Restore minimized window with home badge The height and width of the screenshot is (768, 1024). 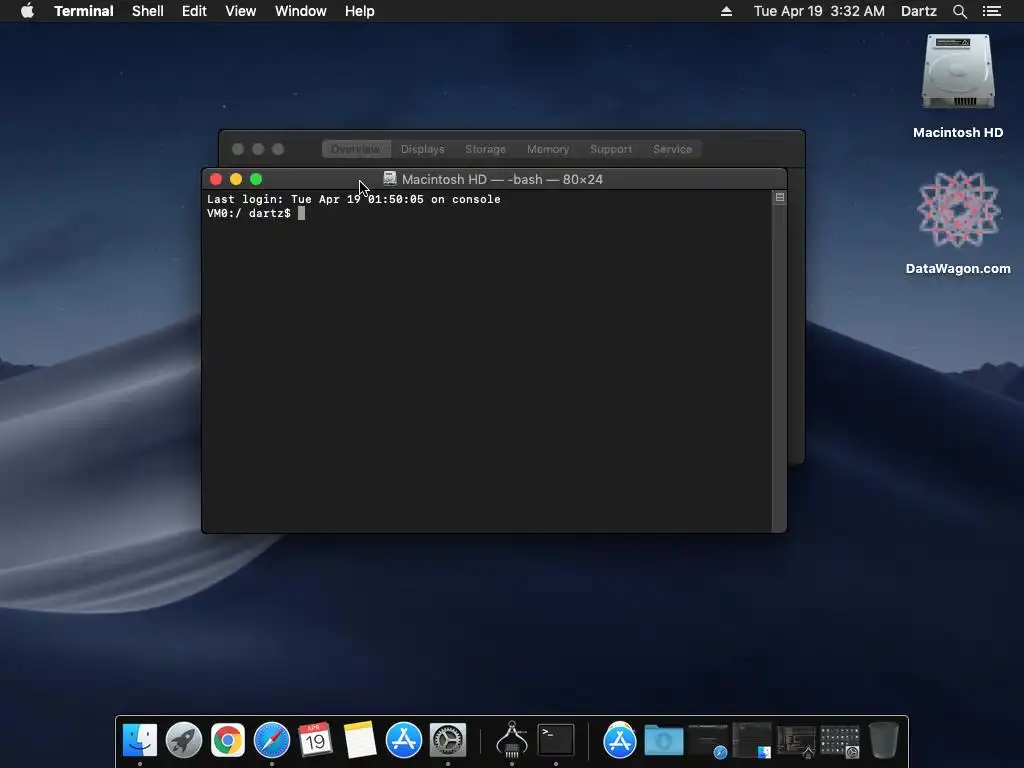click(x=796, y=741)
